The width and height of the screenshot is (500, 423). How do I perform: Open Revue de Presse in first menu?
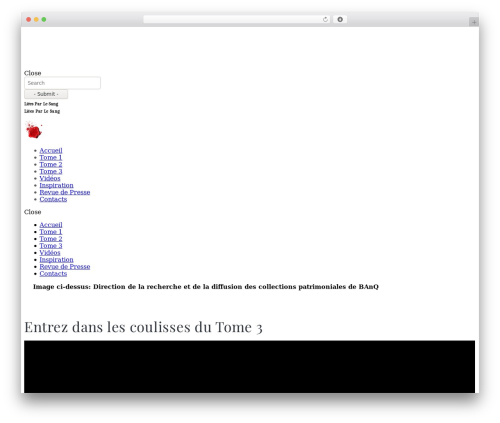coord(65,192)
